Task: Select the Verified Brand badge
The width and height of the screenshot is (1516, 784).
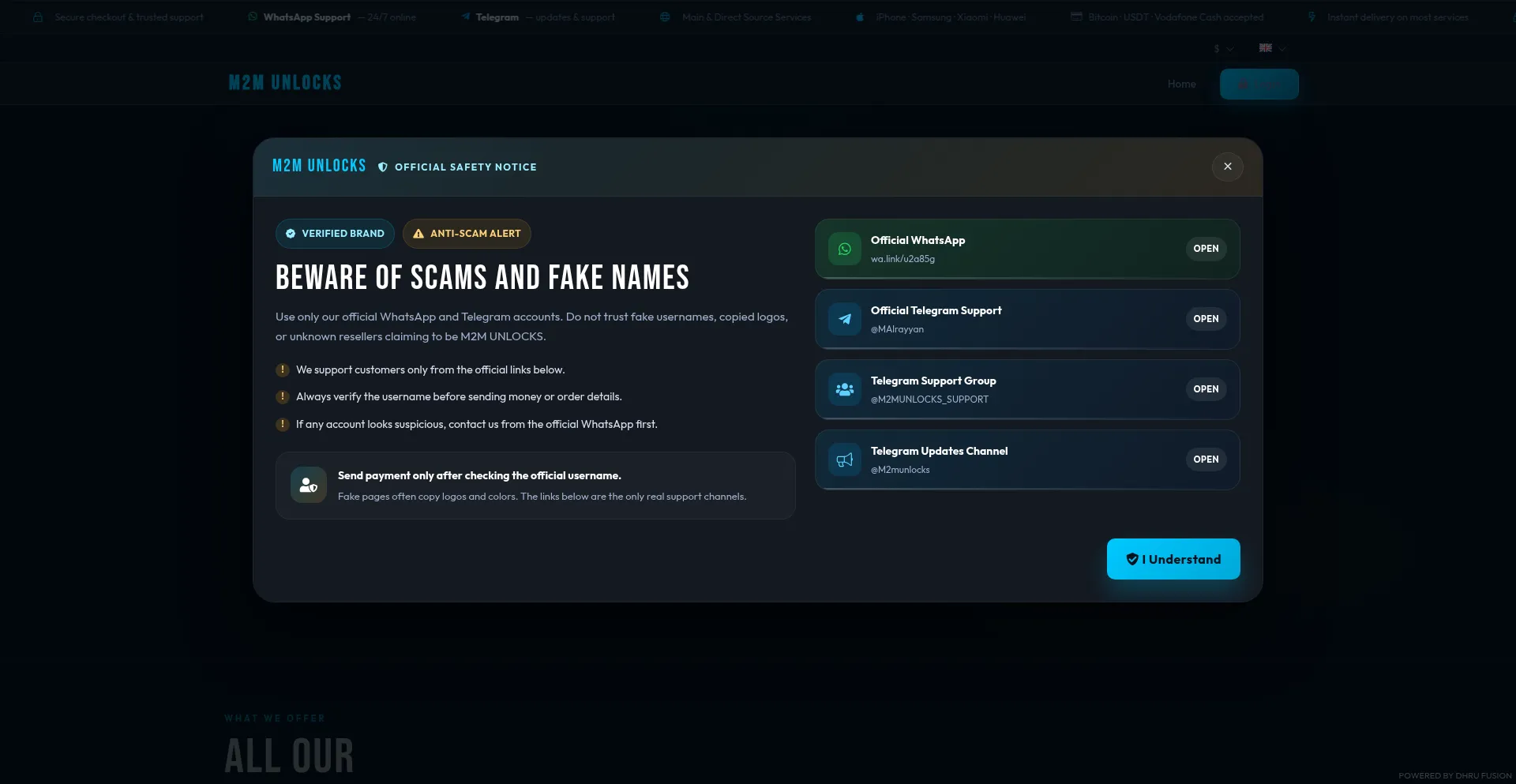Action: pyautogui.click(x=335, y=234)
